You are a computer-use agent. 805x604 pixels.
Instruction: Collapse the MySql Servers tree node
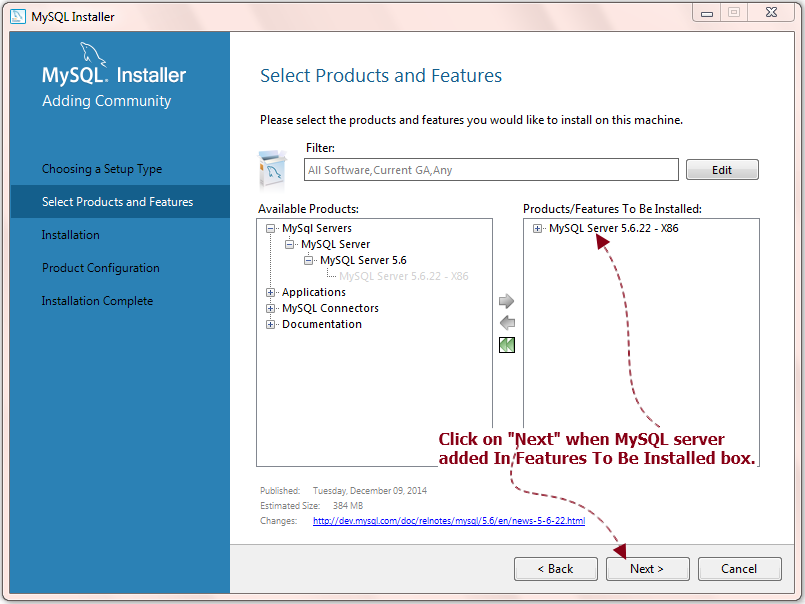[x=270, y=229]
